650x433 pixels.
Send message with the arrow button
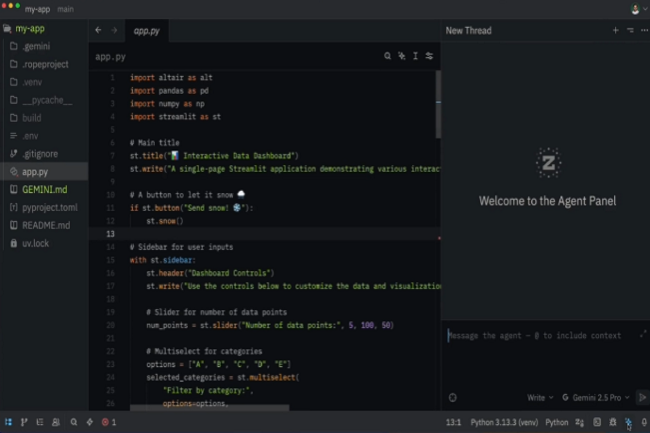642,398
